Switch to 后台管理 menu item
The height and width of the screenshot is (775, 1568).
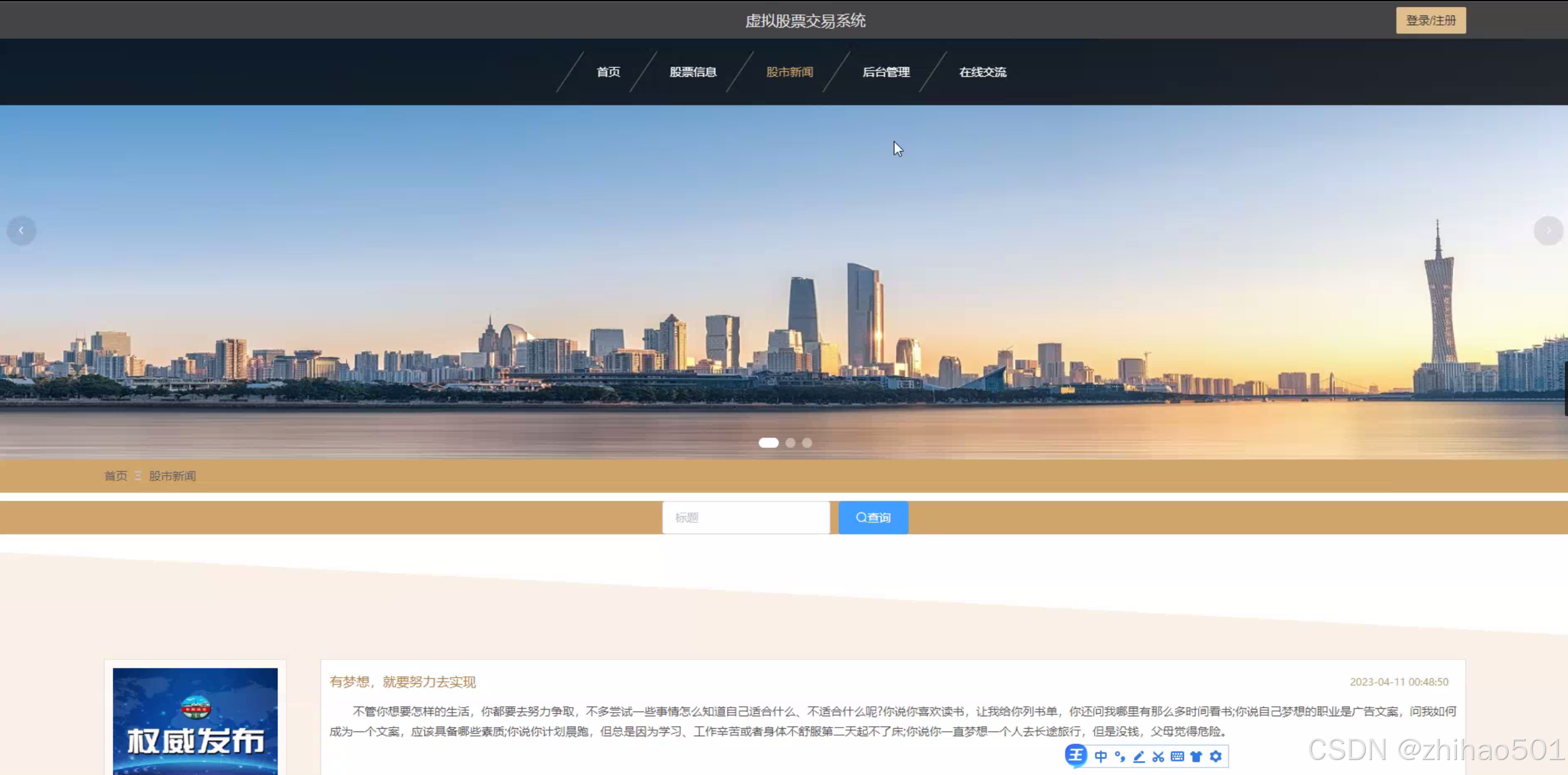coord(886,72)
